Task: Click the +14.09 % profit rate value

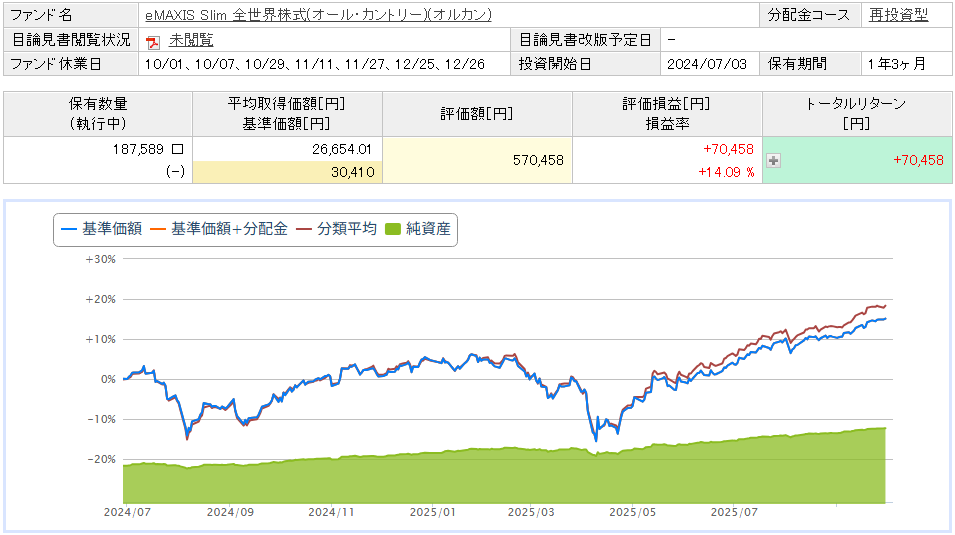Action: [724, 171]
